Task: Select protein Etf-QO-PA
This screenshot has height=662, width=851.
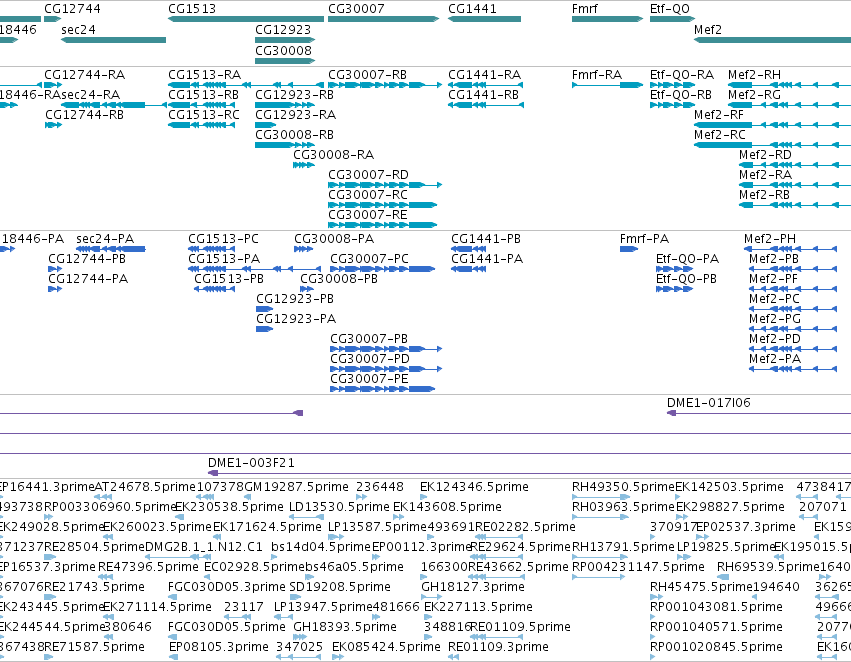Action: point(688,259)
